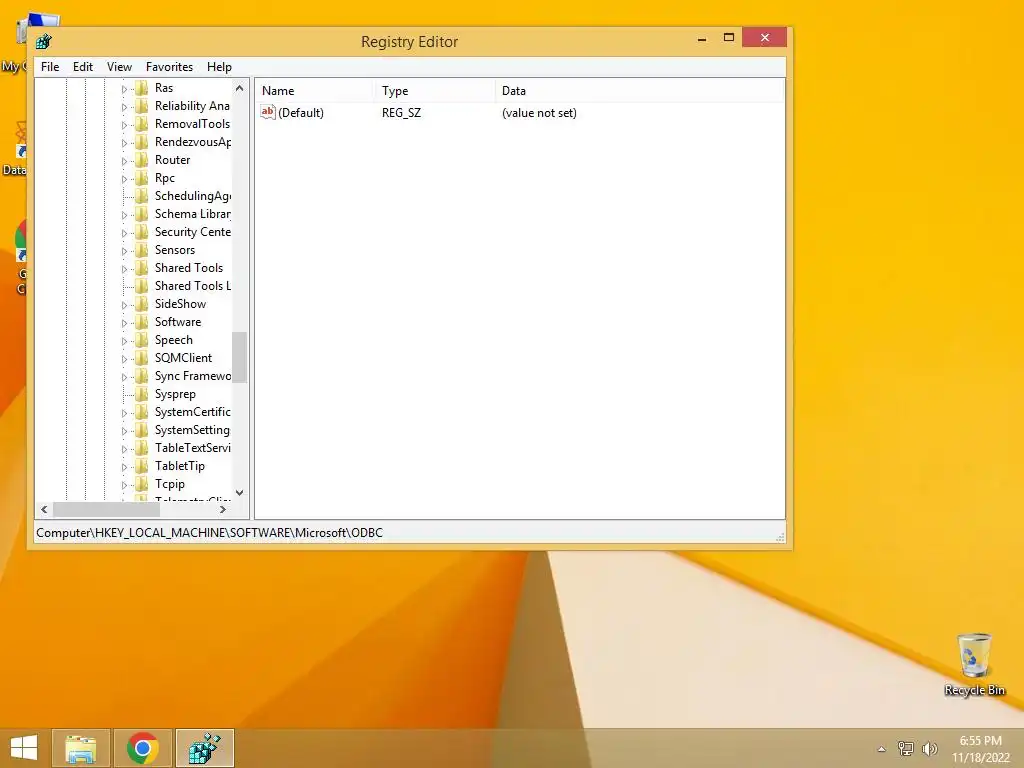Select the (Default) value string icon
The height and width of the screenshot is (768, 1024).
point(268,112)
